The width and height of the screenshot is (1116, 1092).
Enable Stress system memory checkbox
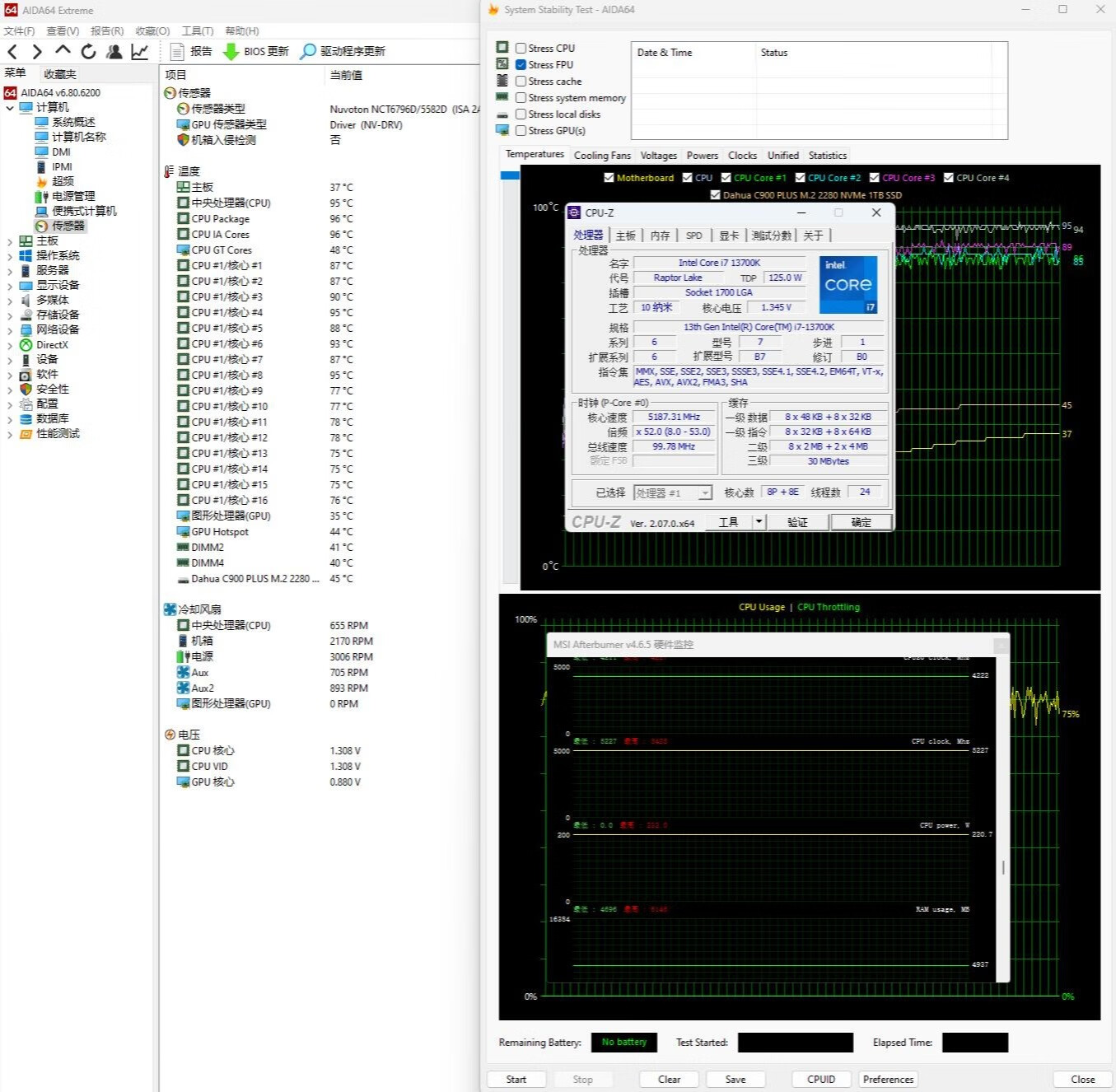point(521,97)
